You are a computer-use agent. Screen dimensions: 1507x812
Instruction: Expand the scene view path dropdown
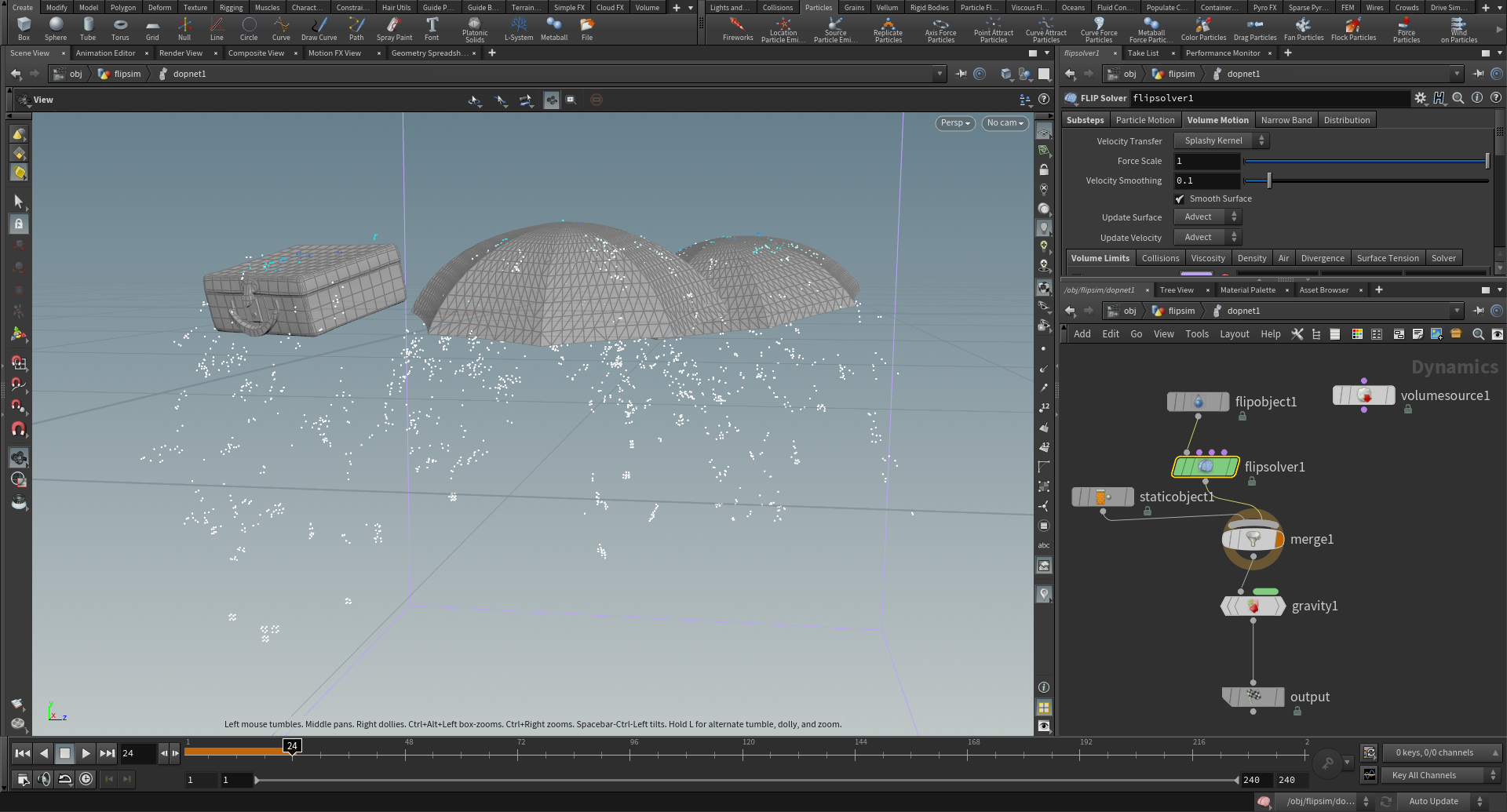(940, 74)
